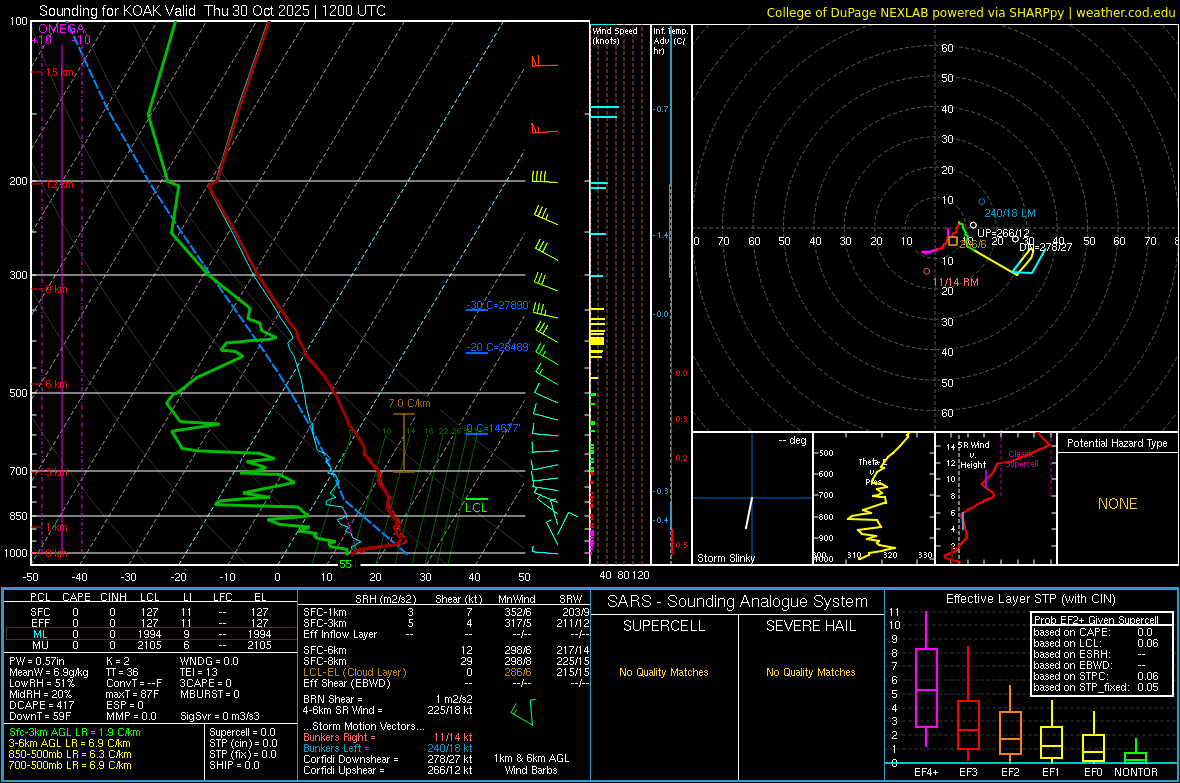The height and width of the screenshot is (783, 1180).
Task: Click the SUPERCELL analogue column header
Action: click(664, 626)
